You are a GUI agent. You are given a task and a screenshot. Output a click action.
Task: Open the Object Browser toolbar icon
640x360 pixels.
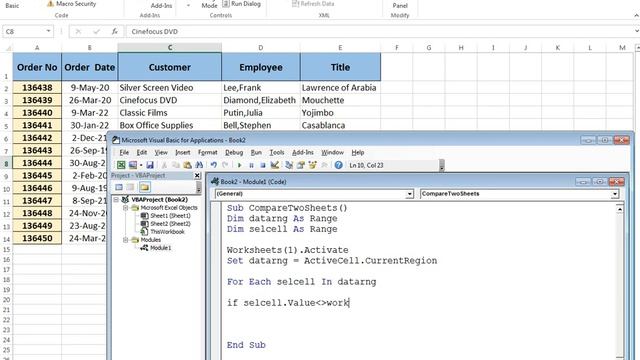(x=313, y=165)
